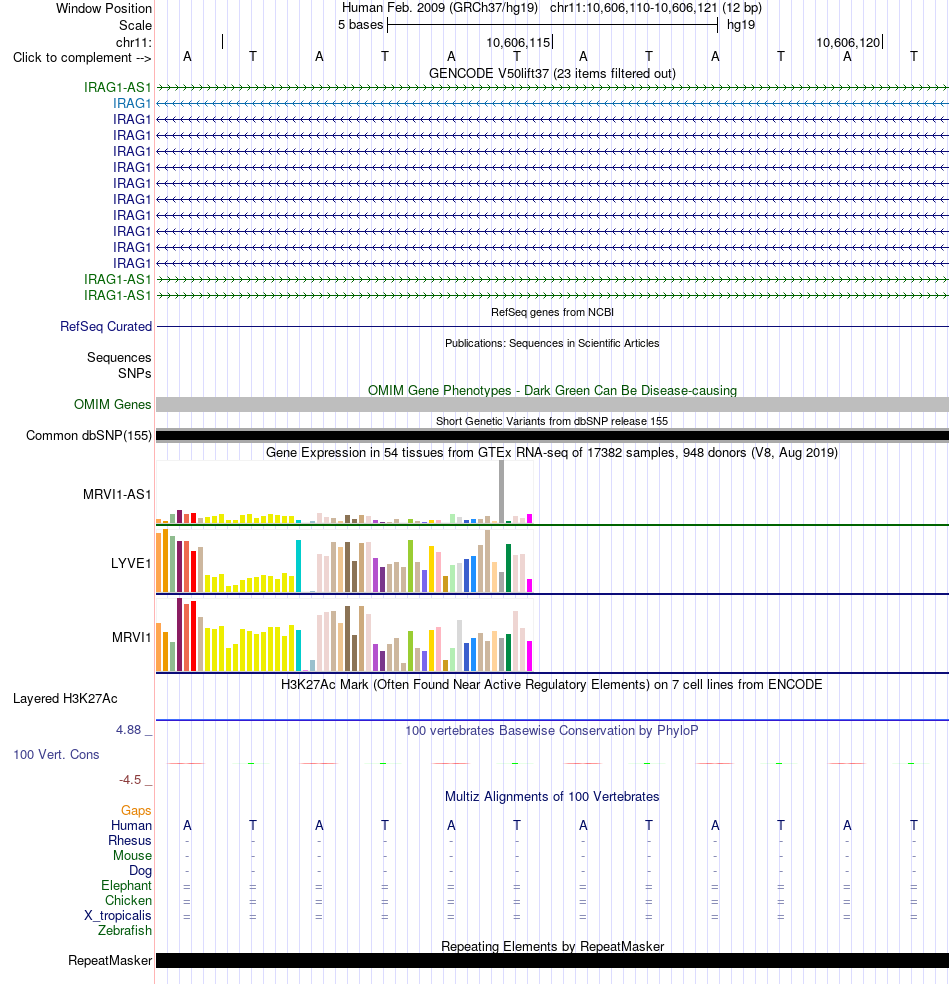Click the GENCODE V50lift37 track title

(552, 73)
